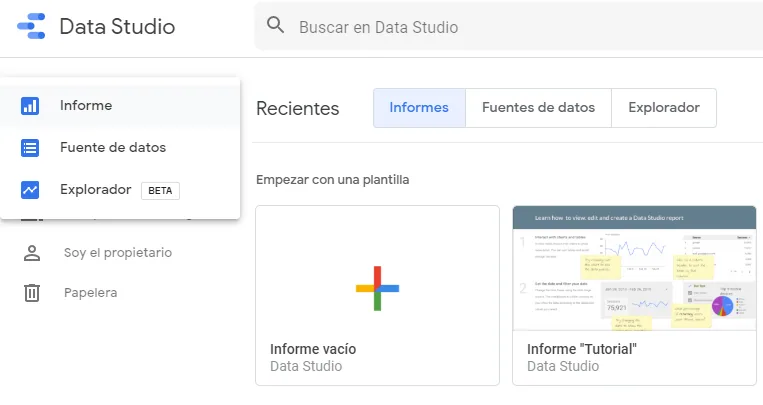This screenshot has height=405, width=763.
Task: Click the Recientes heading
Action: [x=297, y=109]
